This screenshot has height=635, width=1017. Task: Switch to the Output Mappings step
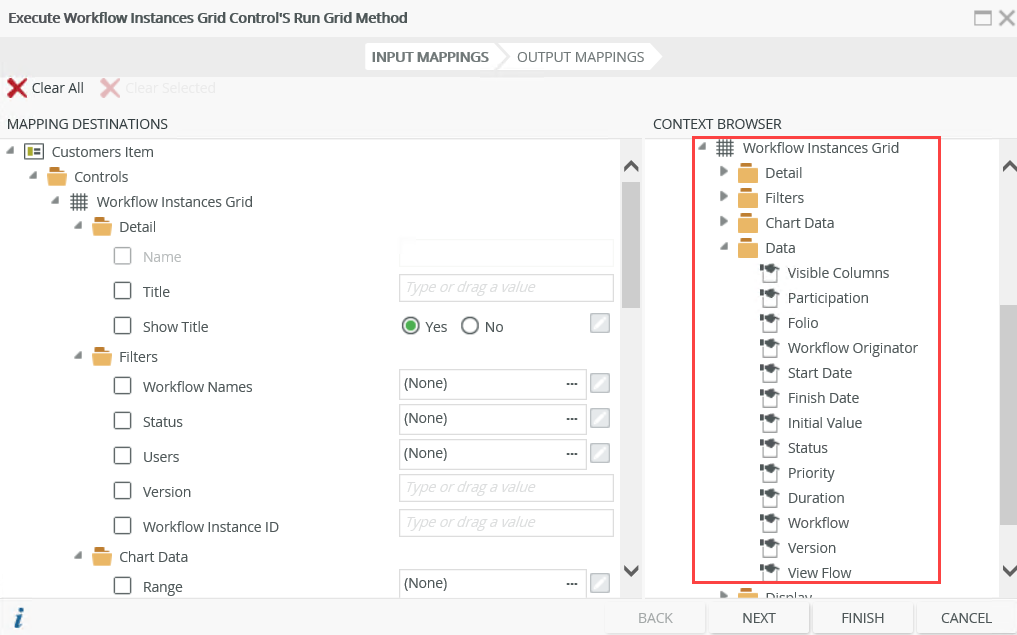[580, 57]
